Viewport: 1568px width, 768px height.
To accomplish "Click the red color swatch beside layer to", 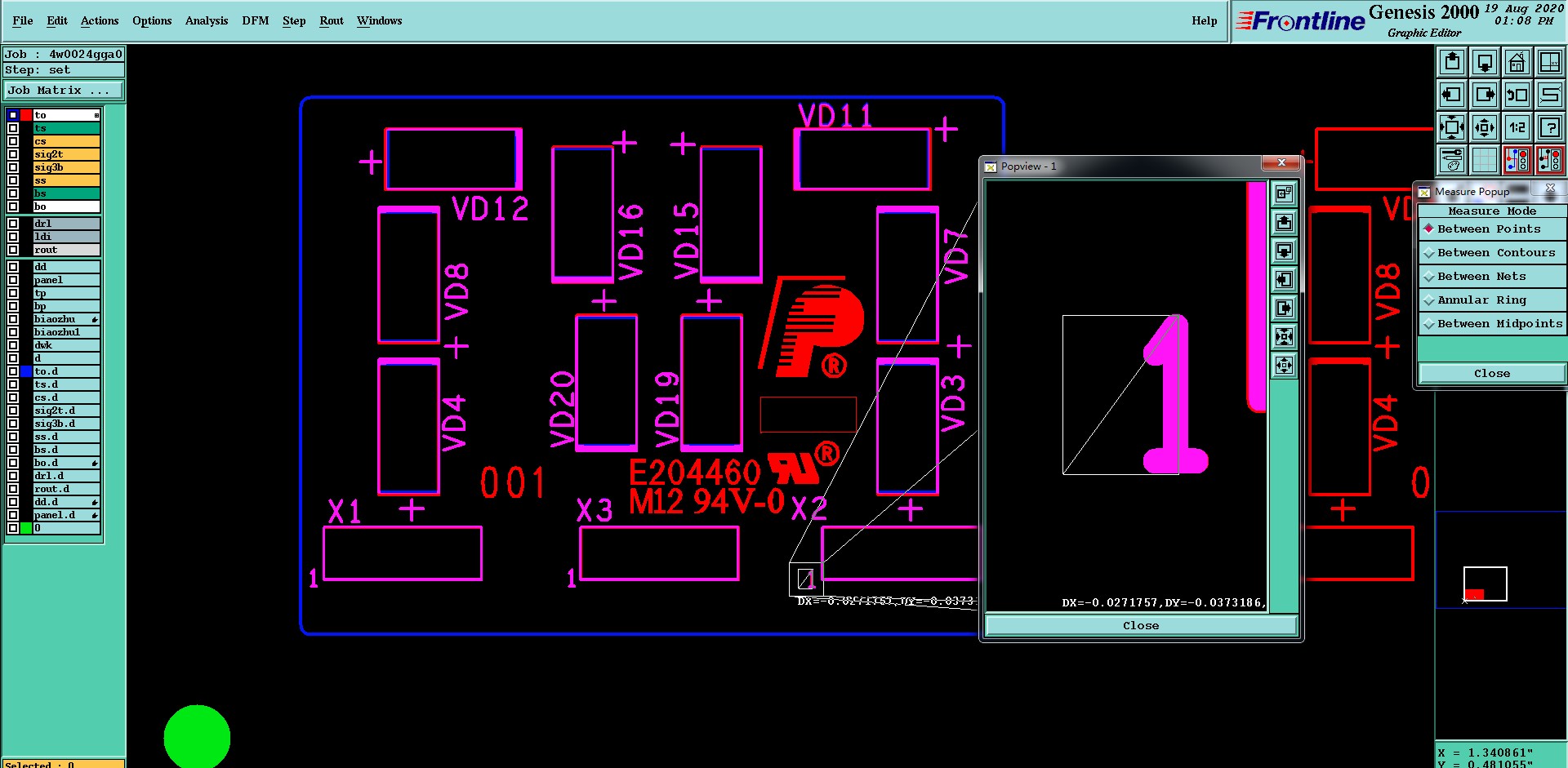I will coord(26,115).
